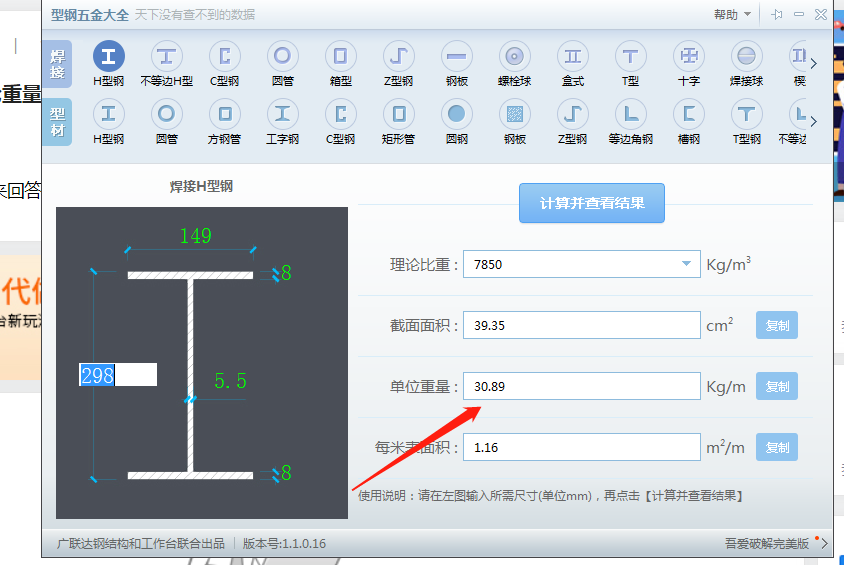The image size is (844, 565).
Task: Select the welded 钢板 icon
Action: click(456, 56)
